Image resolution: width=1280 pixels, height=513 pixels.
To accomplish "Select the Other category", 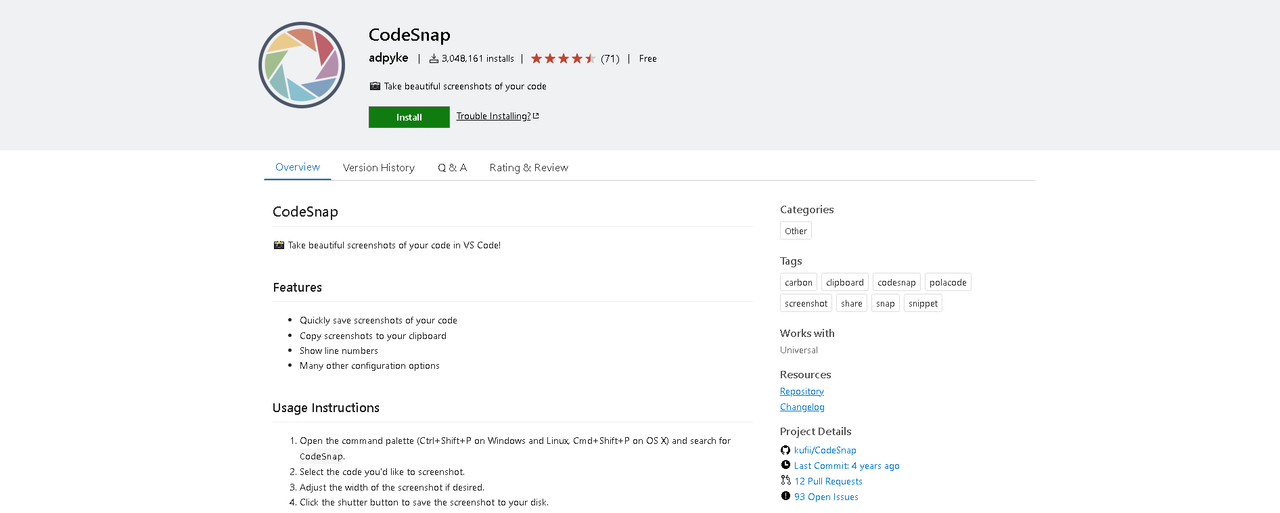I will (x=796, y=231).
